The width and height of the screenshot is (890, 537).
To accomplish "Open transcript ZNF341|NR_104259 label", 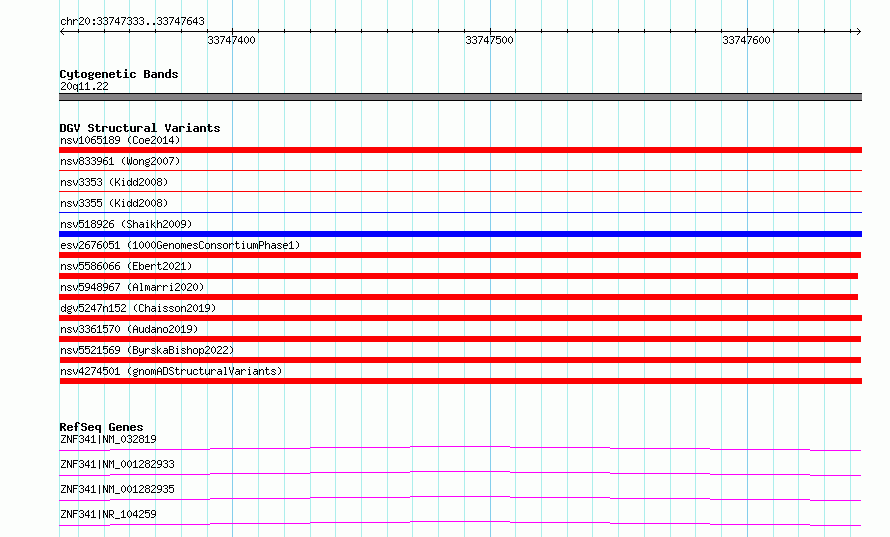I will click(108, 514).
